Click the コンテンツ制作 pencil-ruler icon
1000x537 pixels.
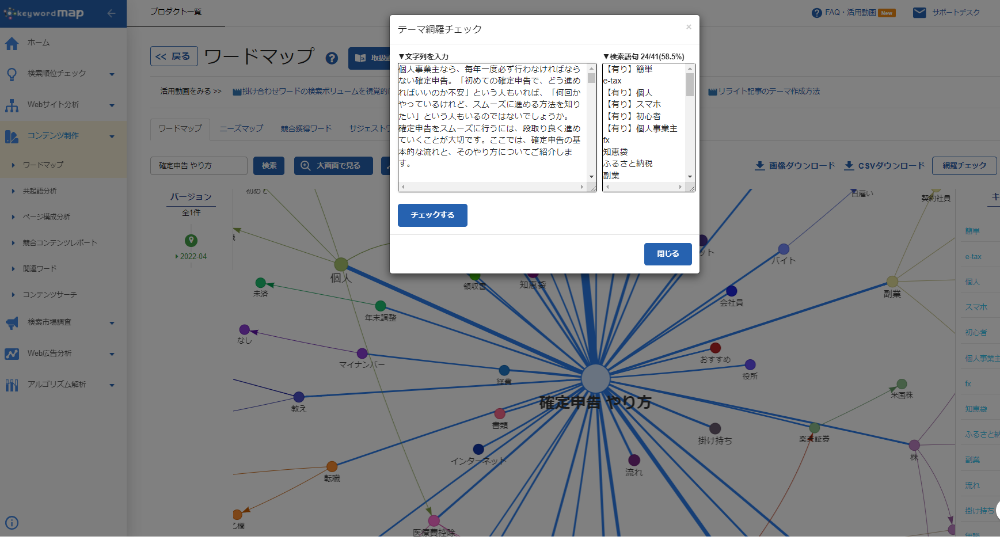(x=11, y=136)
